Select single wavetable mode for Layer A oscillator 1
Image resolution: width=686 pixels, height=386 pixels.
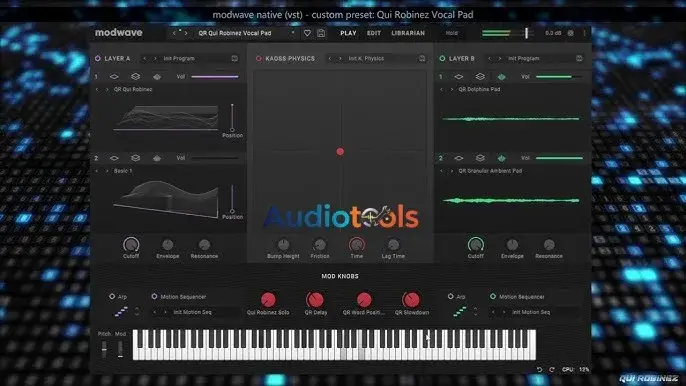click(114, 77)
